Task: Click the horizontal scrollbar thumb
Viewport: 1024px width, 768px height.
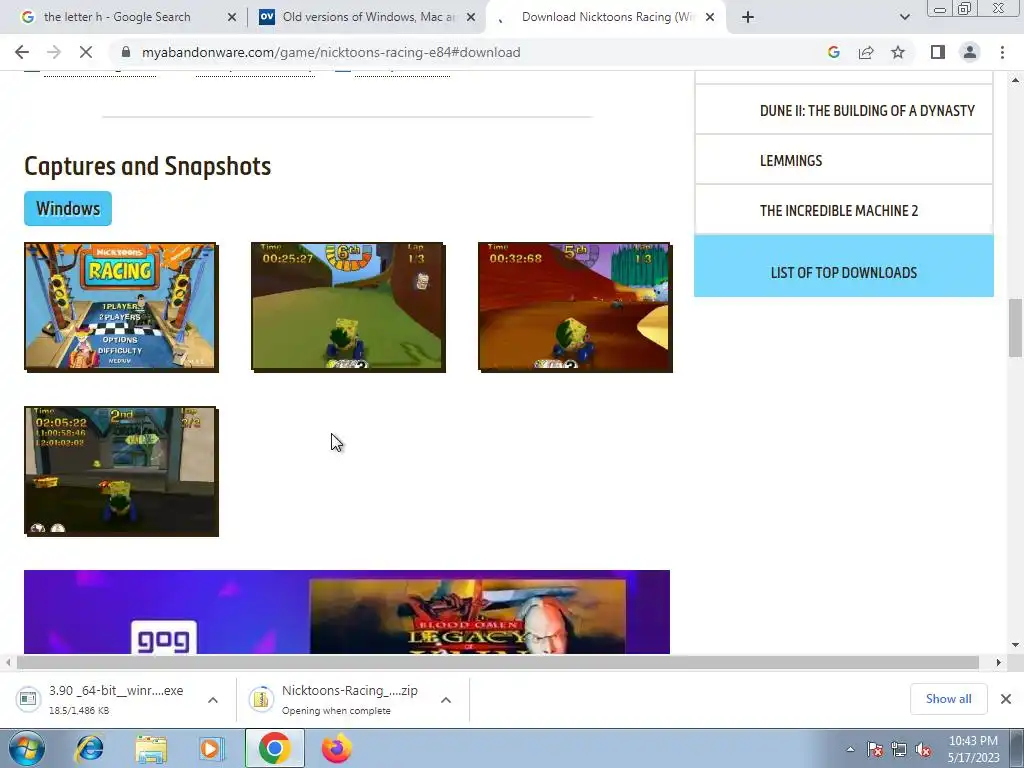Action: [x=498, y=662]
